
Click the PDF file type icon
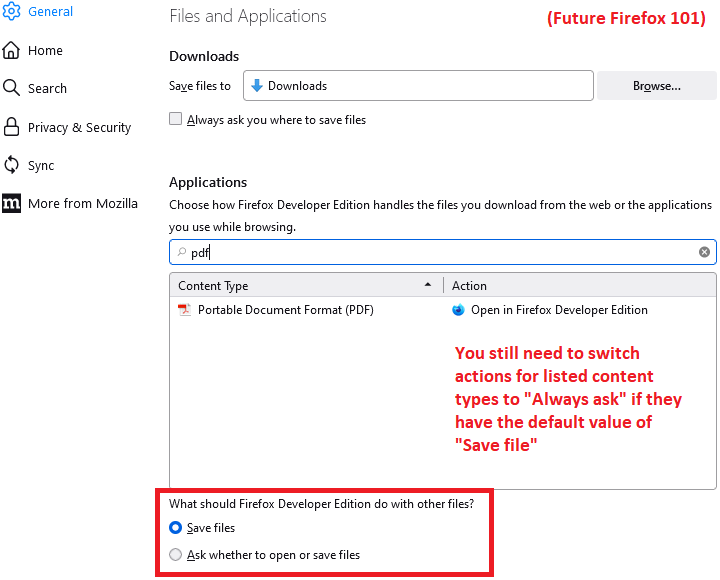(184, 310)
